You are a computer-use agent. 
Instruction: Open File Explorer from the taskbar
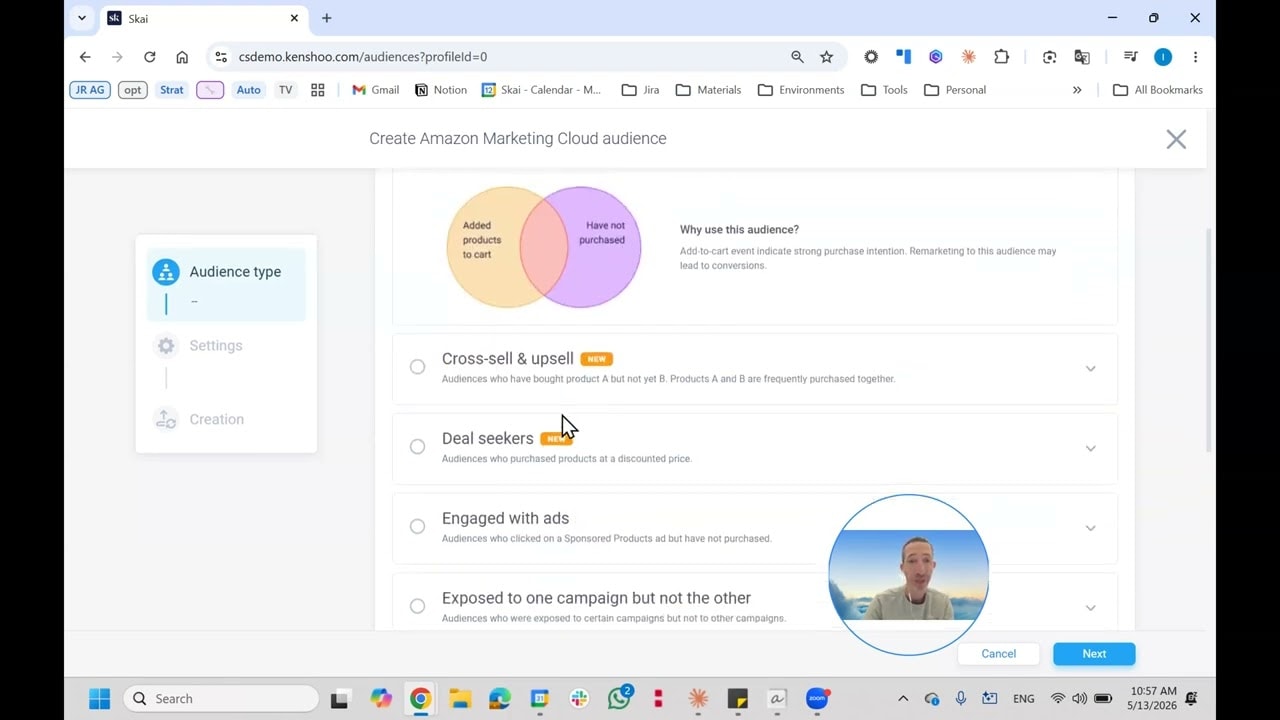(460, 699)
